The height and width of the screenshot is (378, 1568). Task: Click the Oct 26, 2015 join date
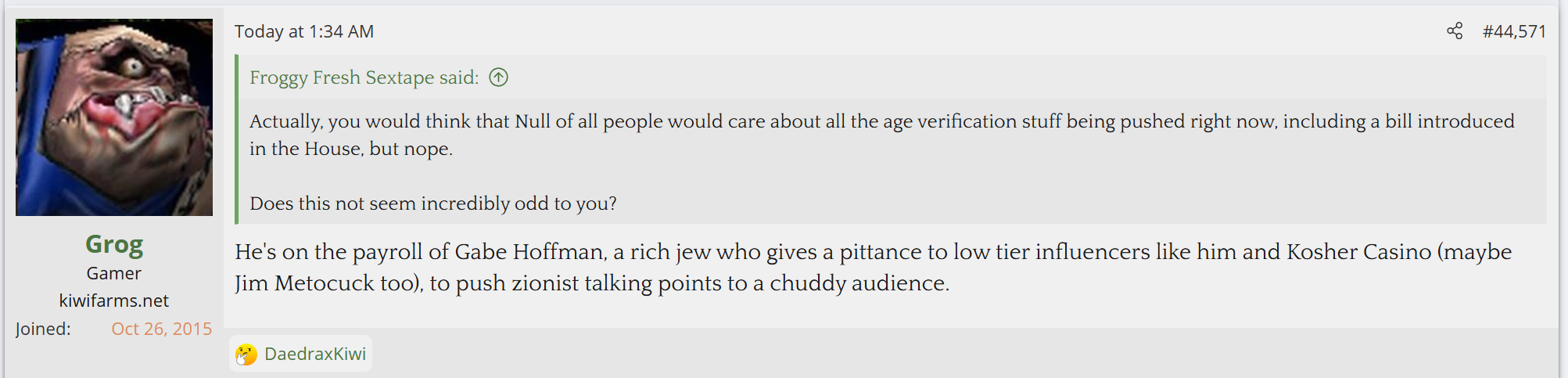pyautogui.click(x=161, y=329)
